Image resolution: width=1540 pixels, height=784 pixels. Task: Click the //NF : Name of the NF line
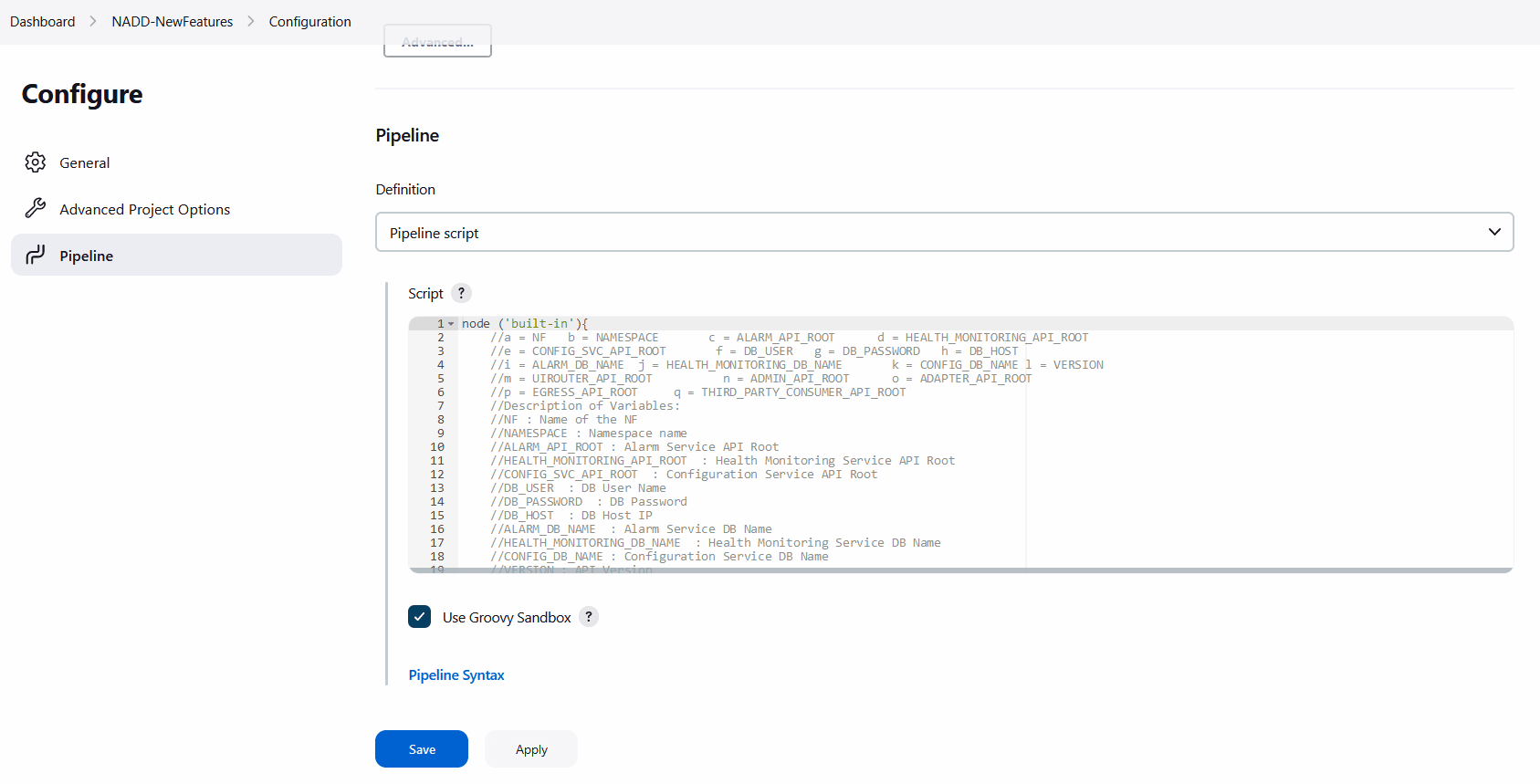564,420
